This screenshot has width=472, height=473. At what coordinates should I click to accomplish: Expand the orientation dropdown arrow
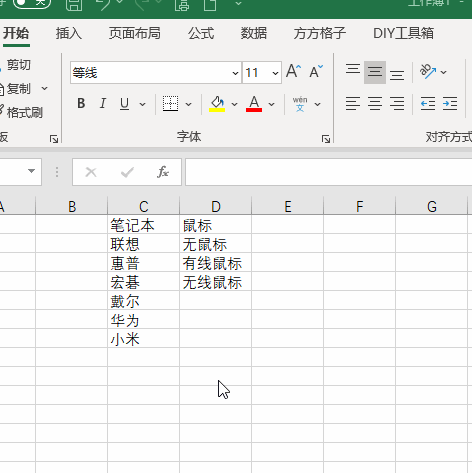(443, 72)
